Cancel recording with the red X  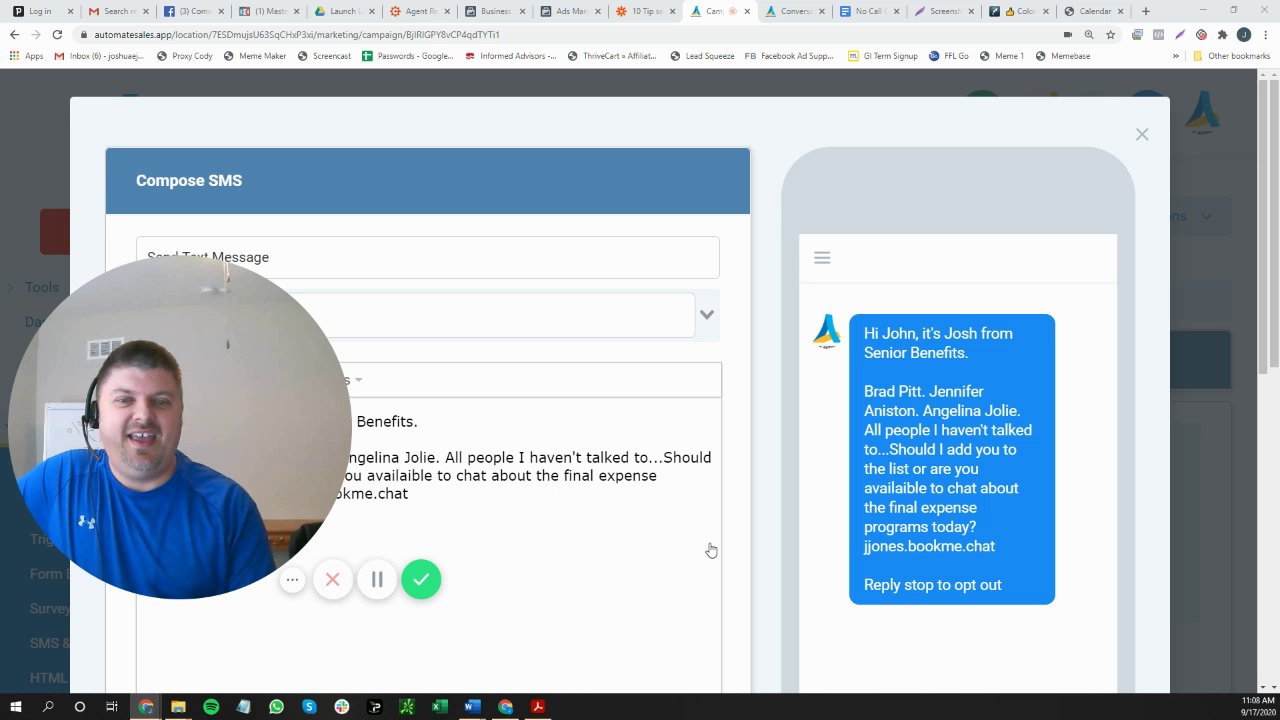point(333,579)
